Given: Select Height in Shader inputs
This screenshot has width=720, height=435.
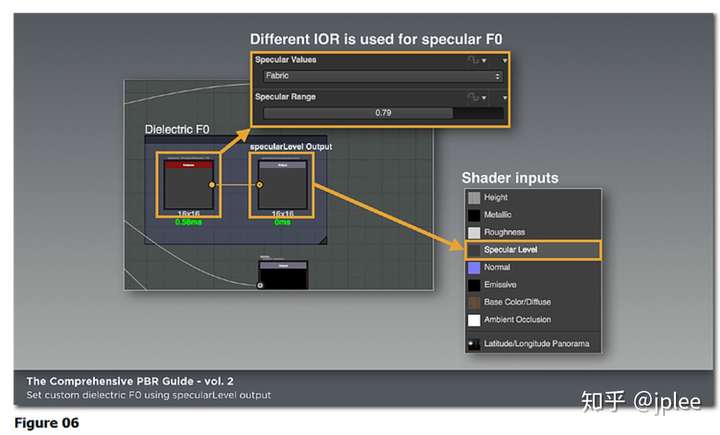Looking at the screenshot, I should (533, 198).
